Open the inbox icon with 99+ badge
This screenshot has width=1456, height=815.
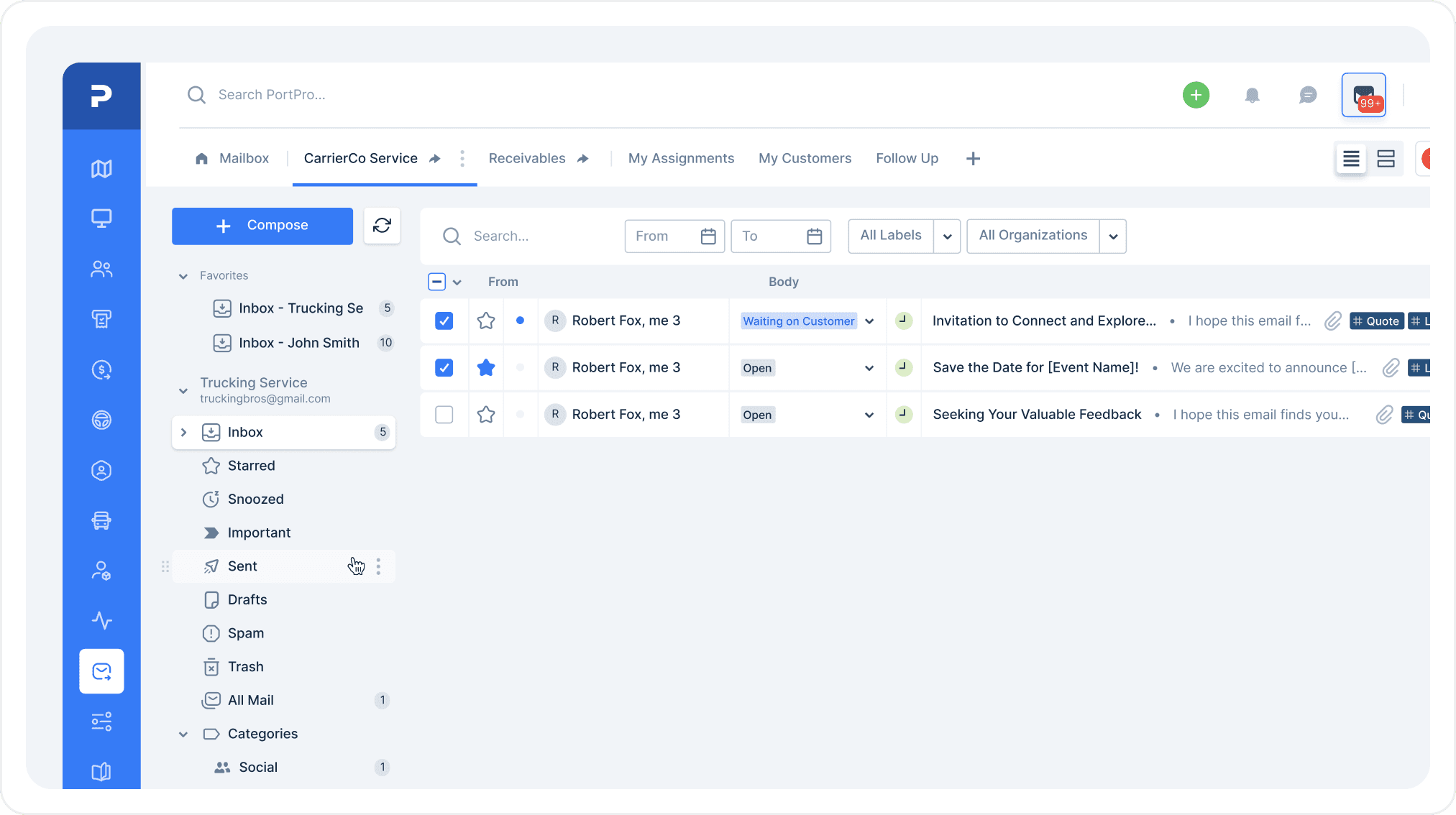pos(1364,95)
